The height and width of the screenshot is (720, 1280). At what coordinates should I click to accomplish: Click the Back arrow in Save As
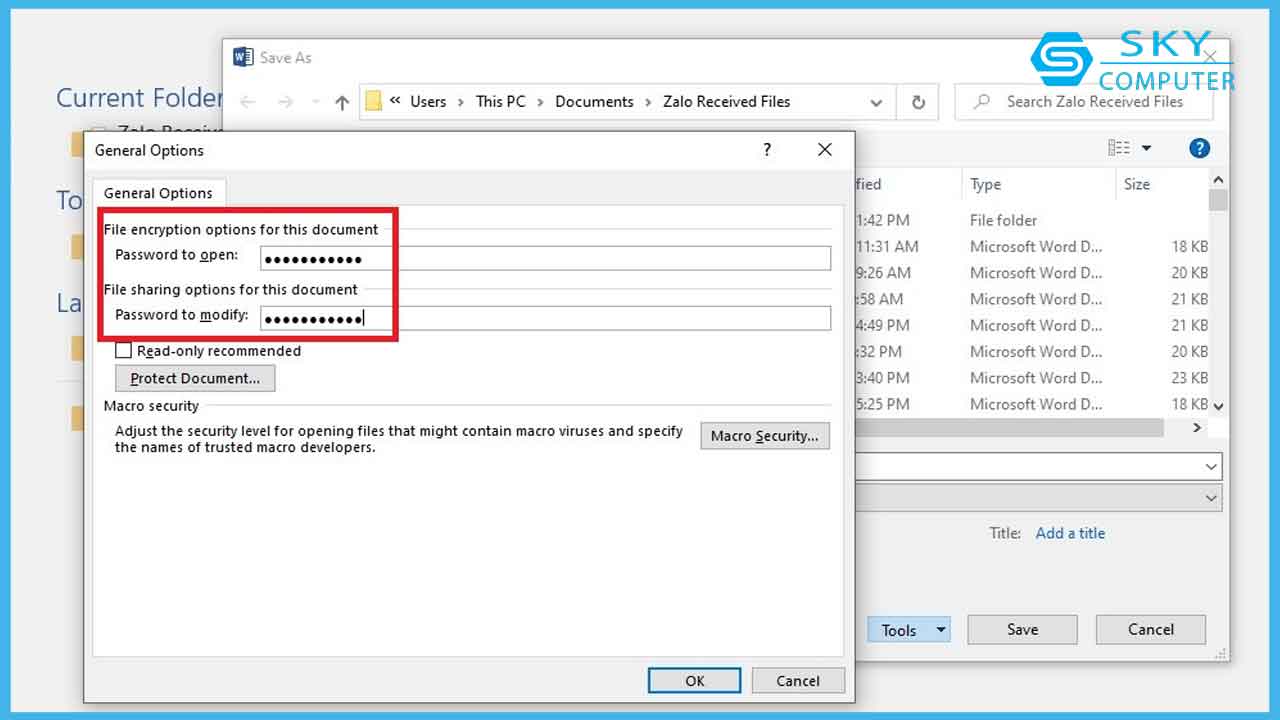[248, 102]
